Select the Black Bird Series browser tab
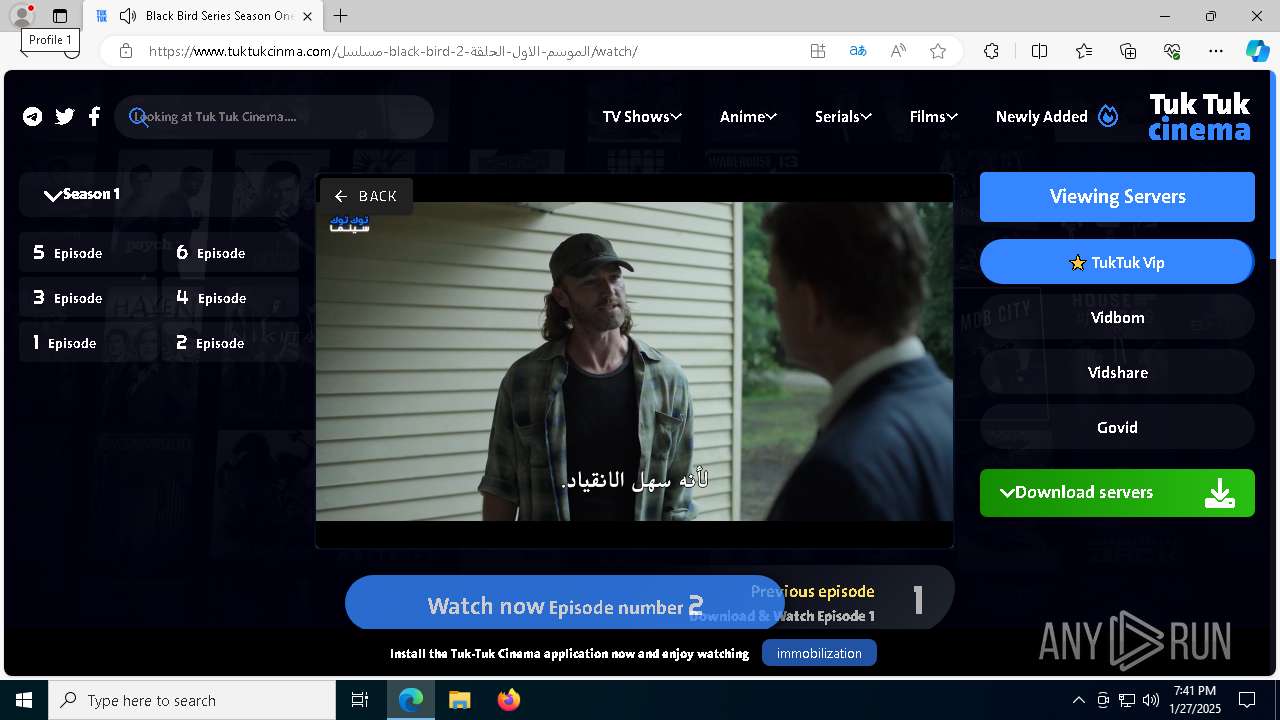Screen dimensions: 1280x720 [x=202, y=16]
